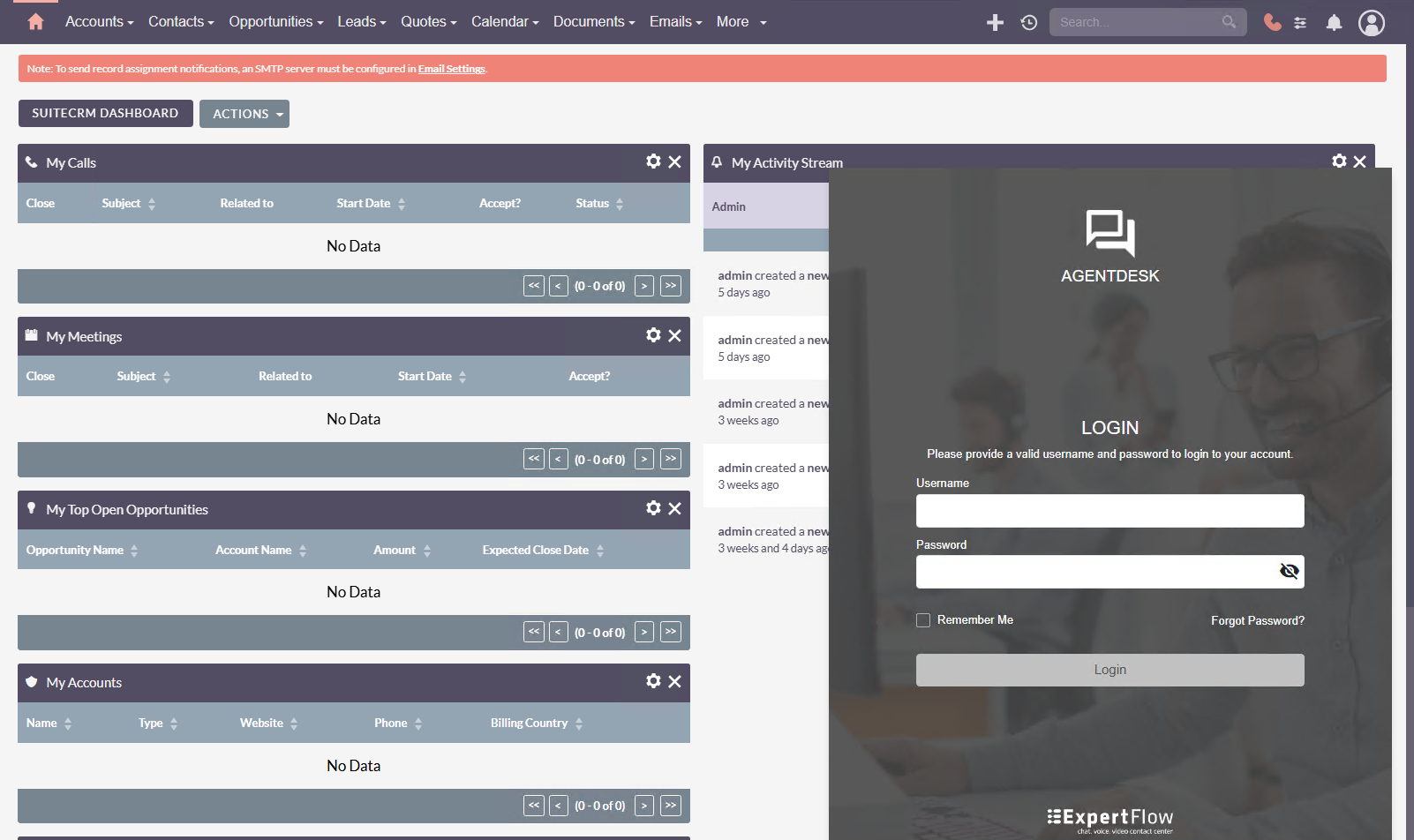The image size is (1414, 840).
Task: Open the recently viewed history icon
Action: pyautogui.click(x=1028, y=23)
